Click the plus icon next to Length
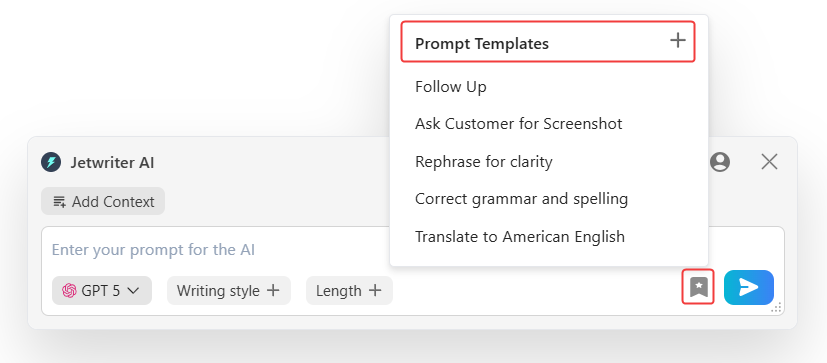The height and width of the screenshot is (363, 827). click(x=374, y=290)
